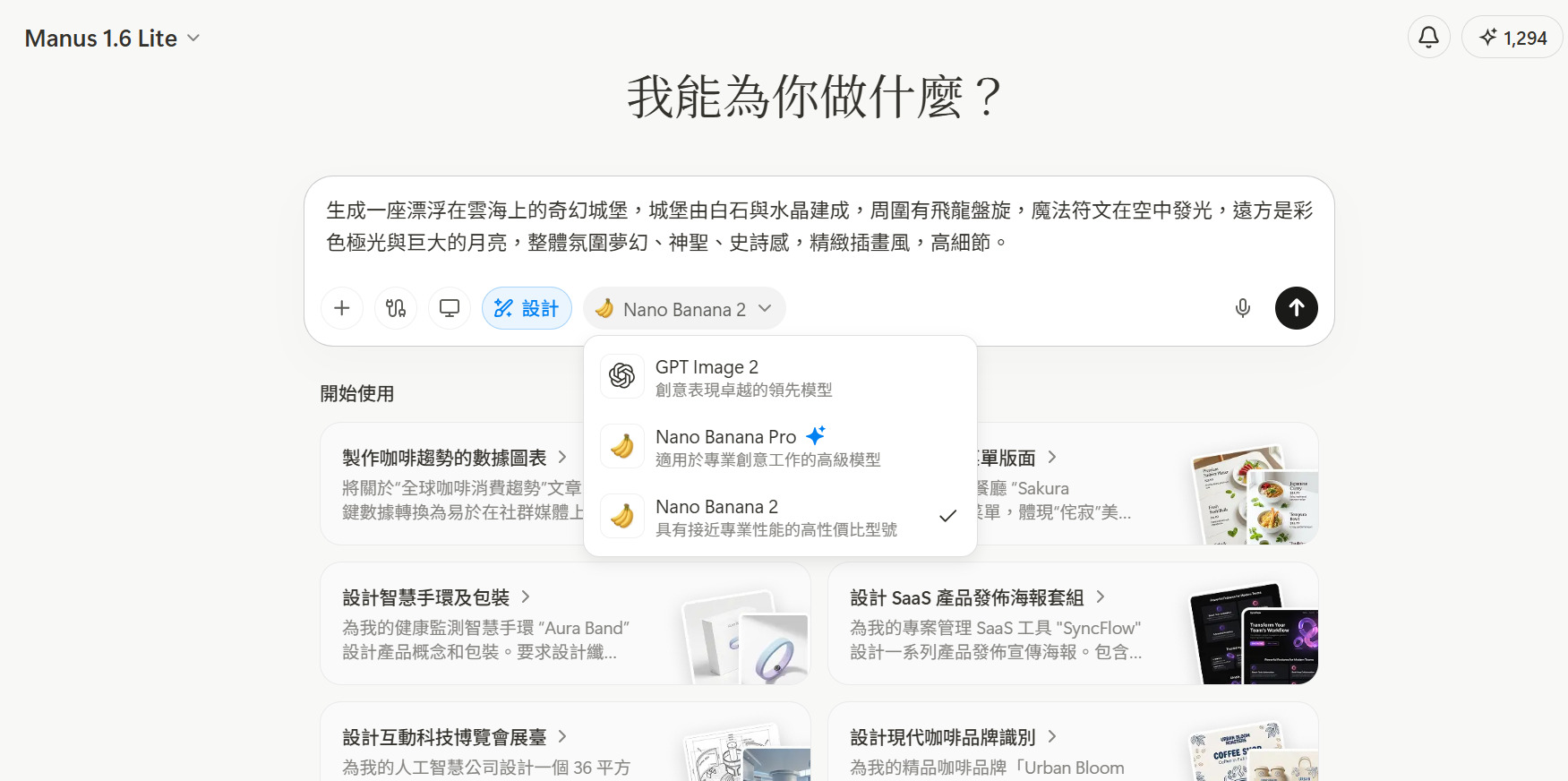Click the banana icon next to Nano Banana Pro

(622, 446)
